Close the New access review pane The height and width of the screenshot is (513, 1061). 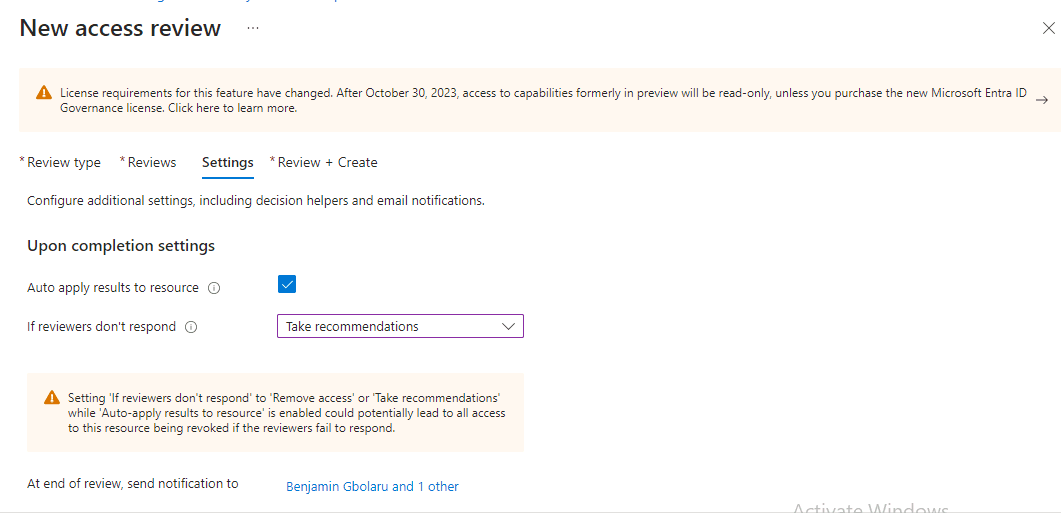[1048, 28]
